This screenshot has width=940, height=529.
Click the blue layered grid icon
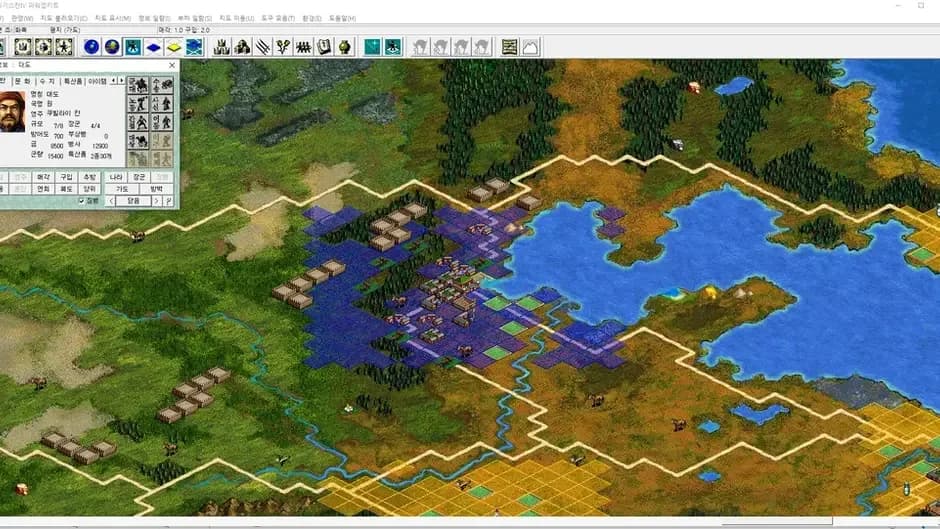pyautogui.click(x=194, y=47)
